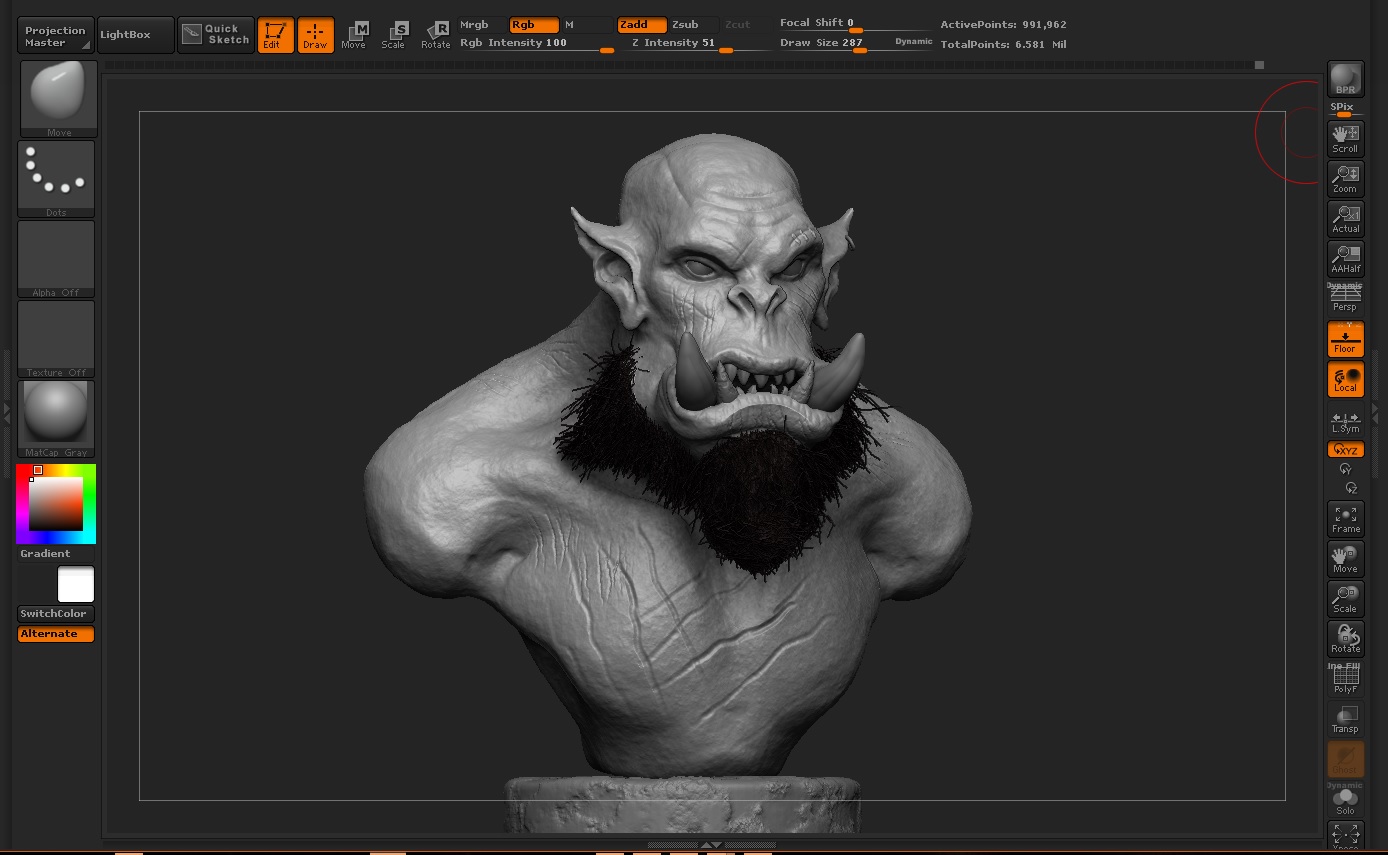The image size is (1388, 855).
Task: Click the SwitchColor button
Action: click(56, 614)
